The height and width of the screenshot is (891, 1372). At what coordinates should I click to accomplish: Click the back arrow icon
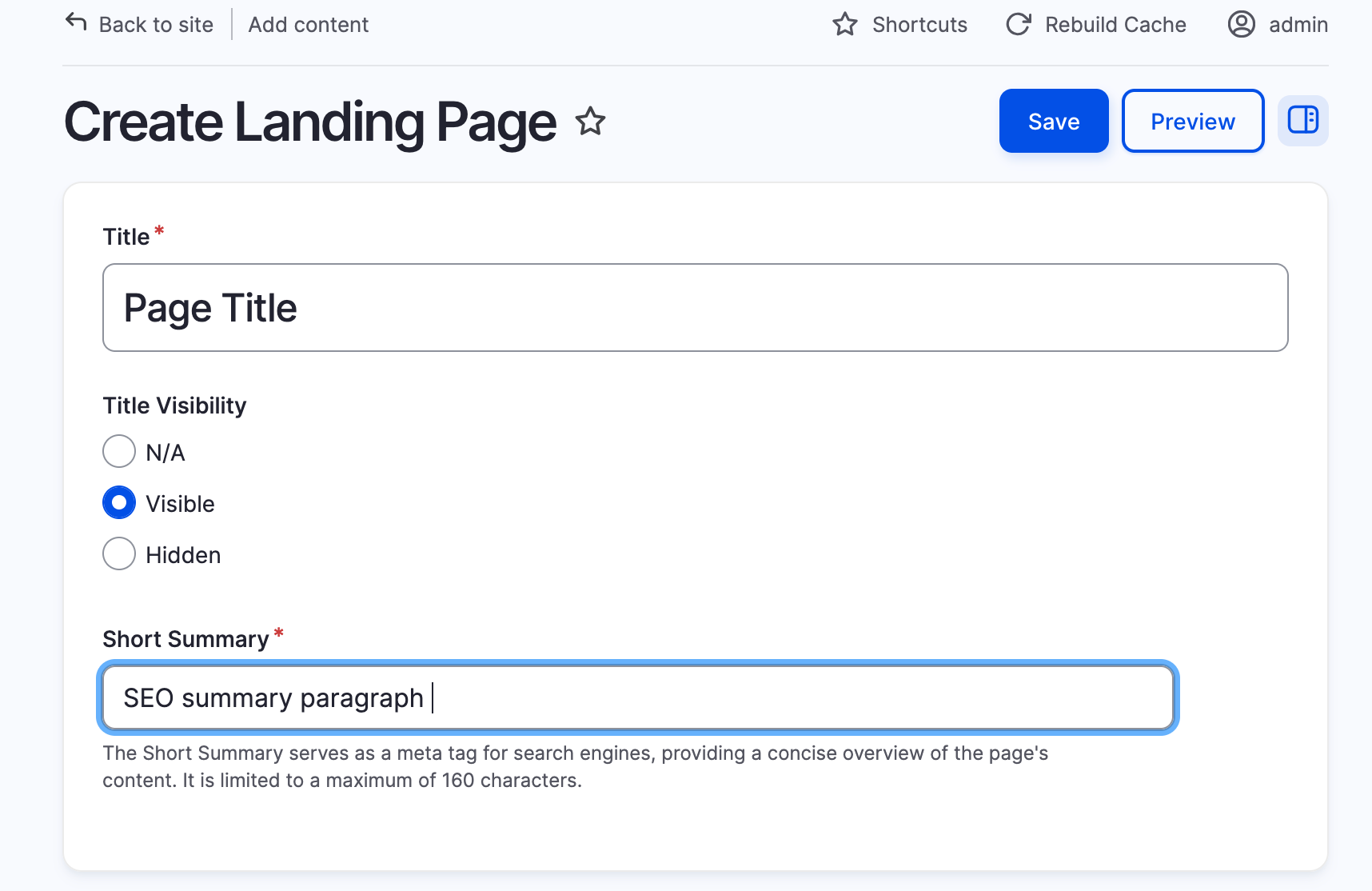tap(76, 23)
